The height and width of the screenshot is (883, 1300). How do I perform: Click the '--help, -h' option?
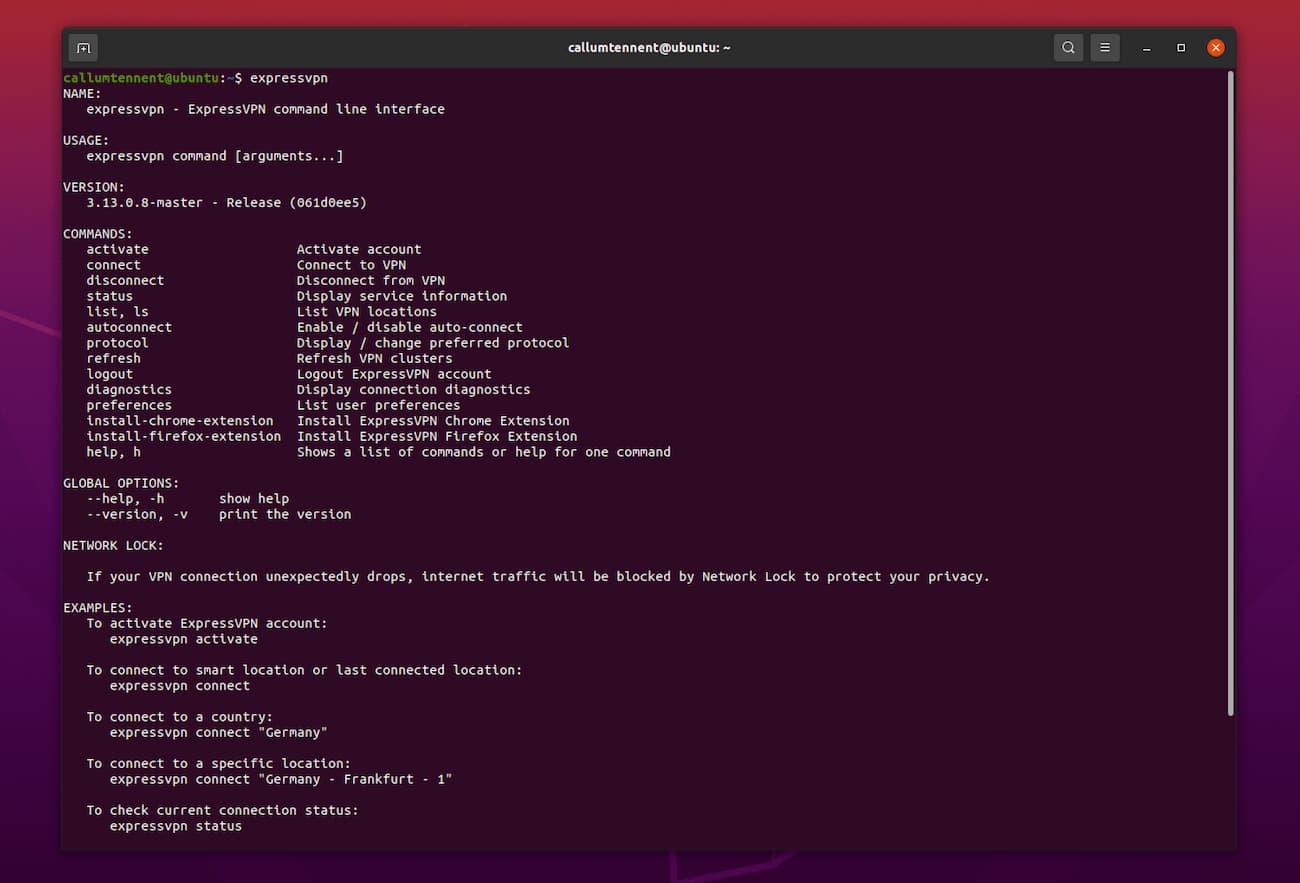(125, 498)
